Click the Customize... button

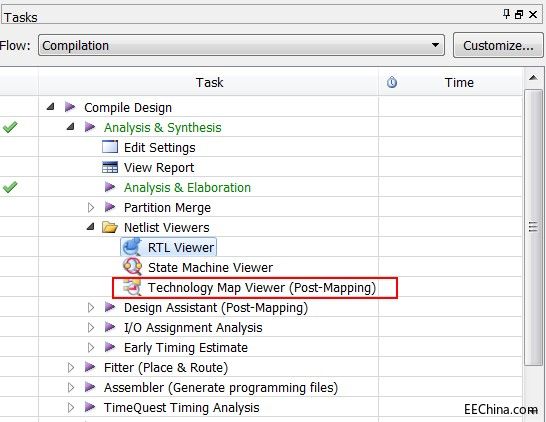498,45
